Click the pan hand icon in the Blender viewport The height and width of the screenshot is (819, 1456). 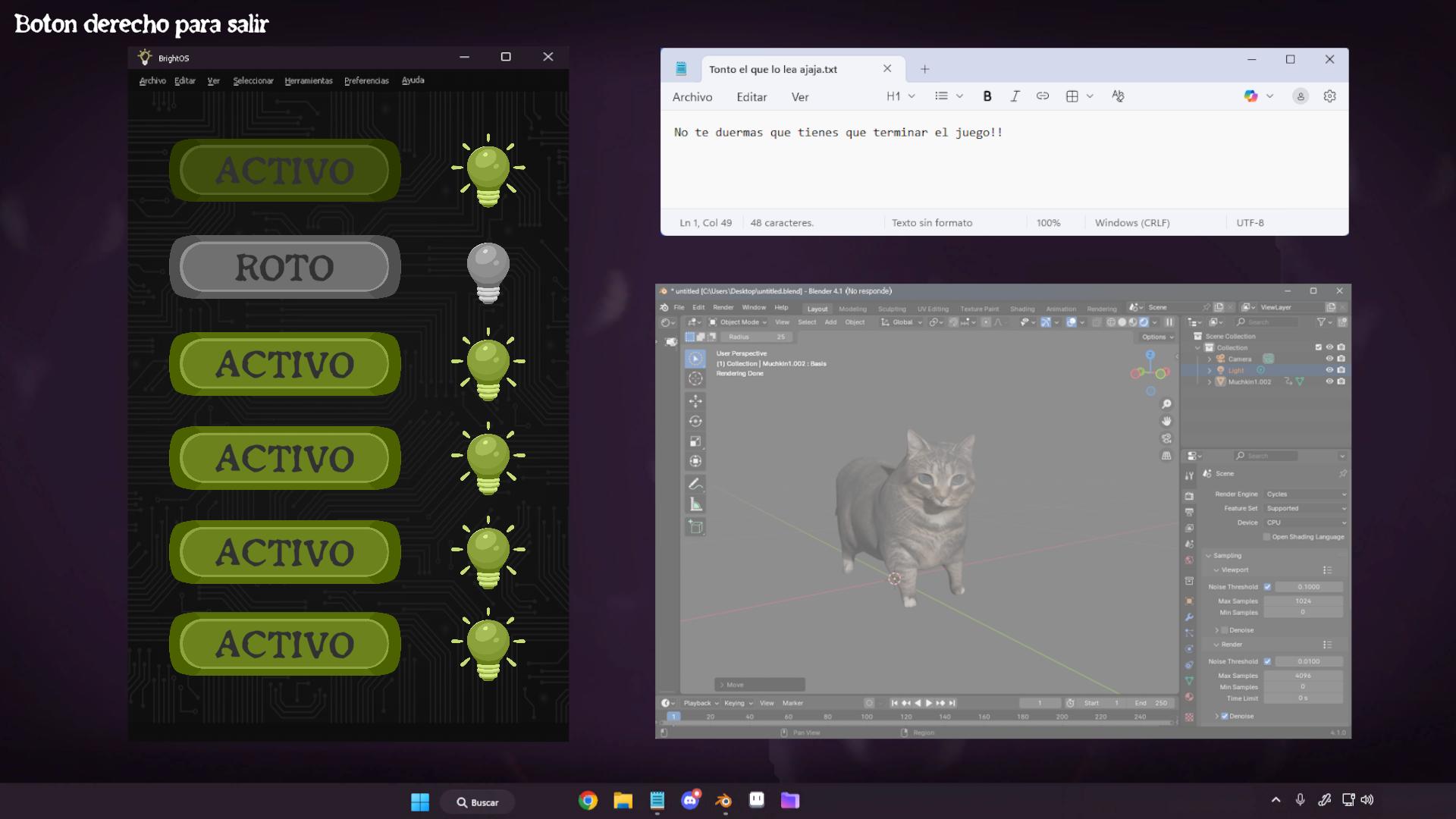[x=1166, y=421]
